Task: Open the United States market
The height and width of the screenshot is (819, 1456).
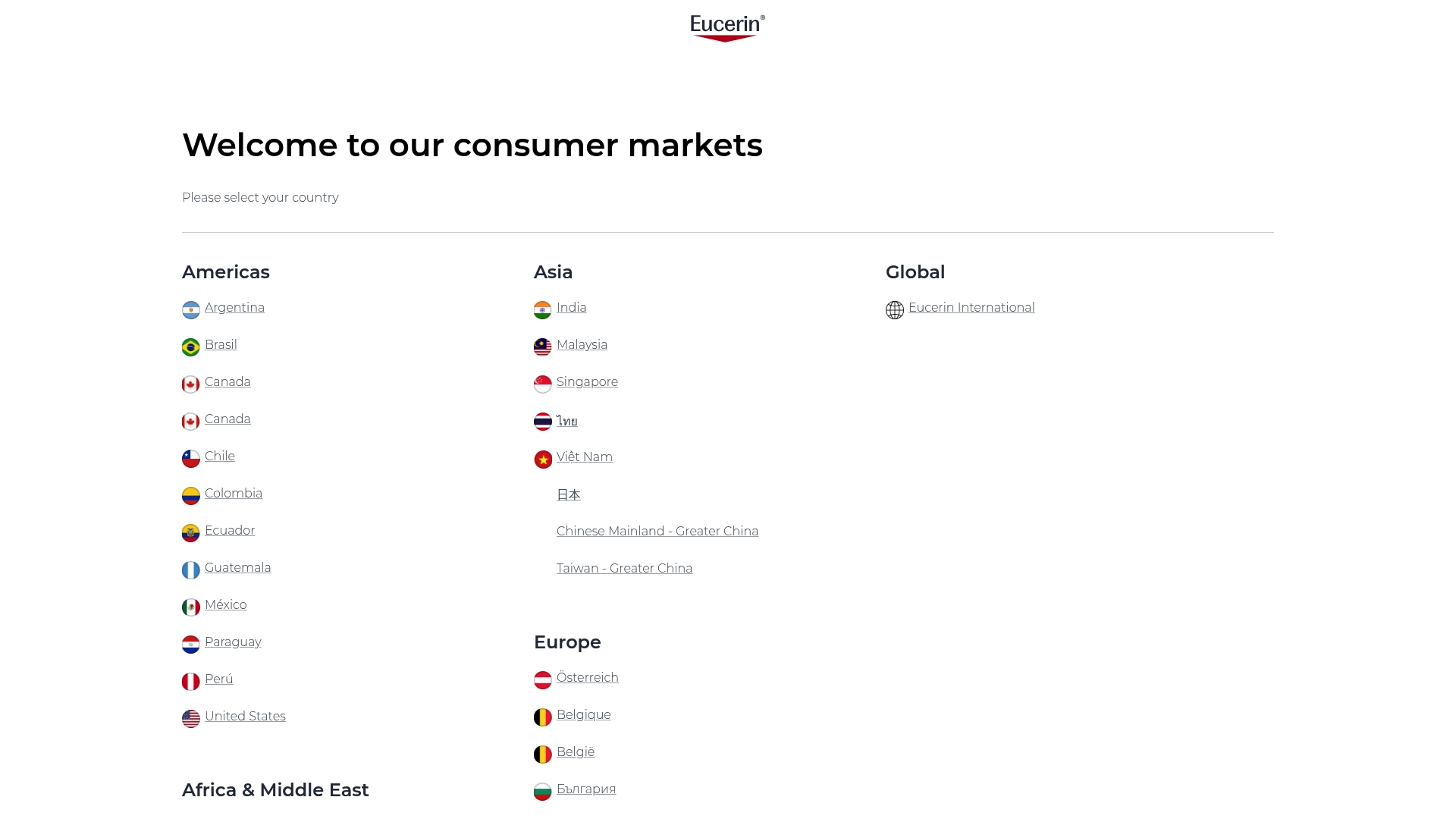Action: [x=244, y=716]
